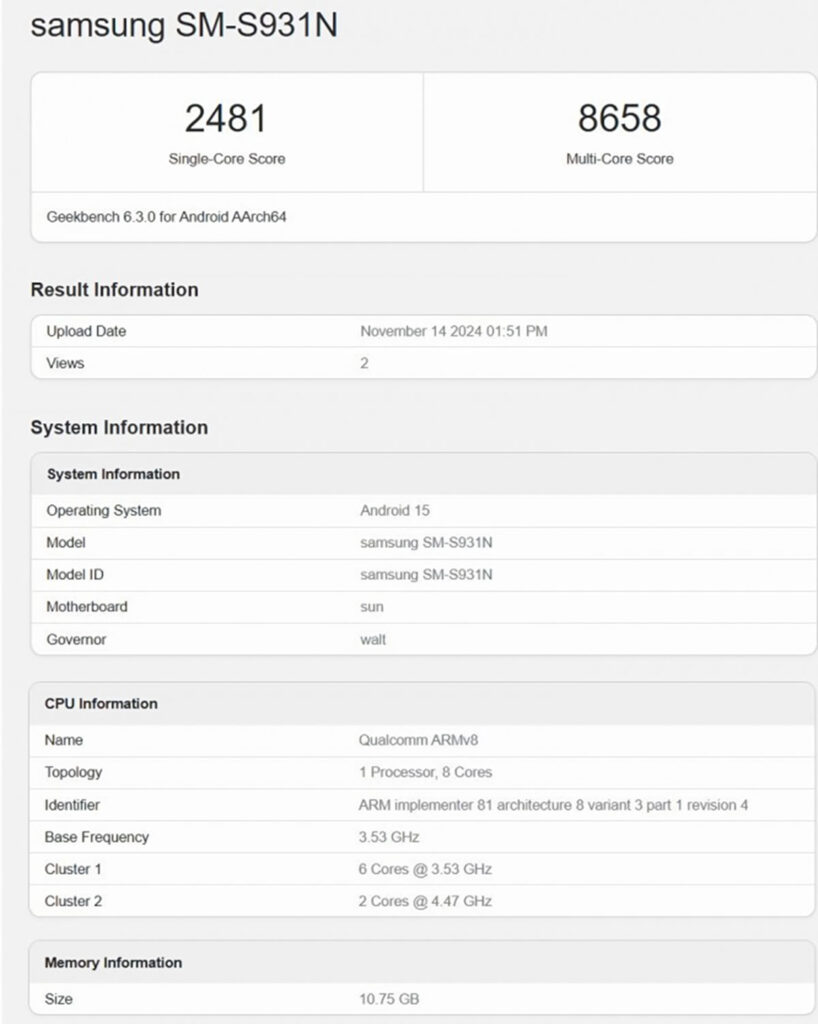Image resolution: width=818 pixels, height=1024 pixels.
Task: Click Geekbench 6.3.0 for Android AArch64 text
Action: pos(166,217)
